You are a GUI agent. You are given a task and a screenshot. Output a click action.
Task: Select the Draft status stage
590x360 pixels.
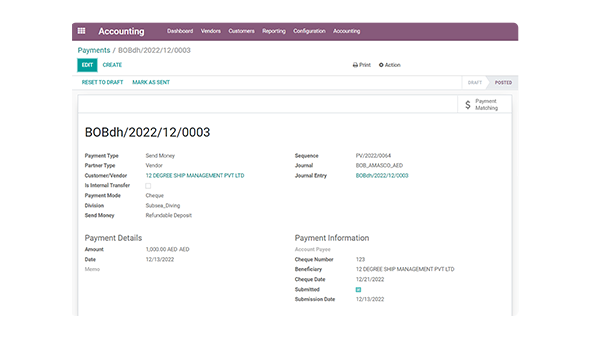coord(474,83)
